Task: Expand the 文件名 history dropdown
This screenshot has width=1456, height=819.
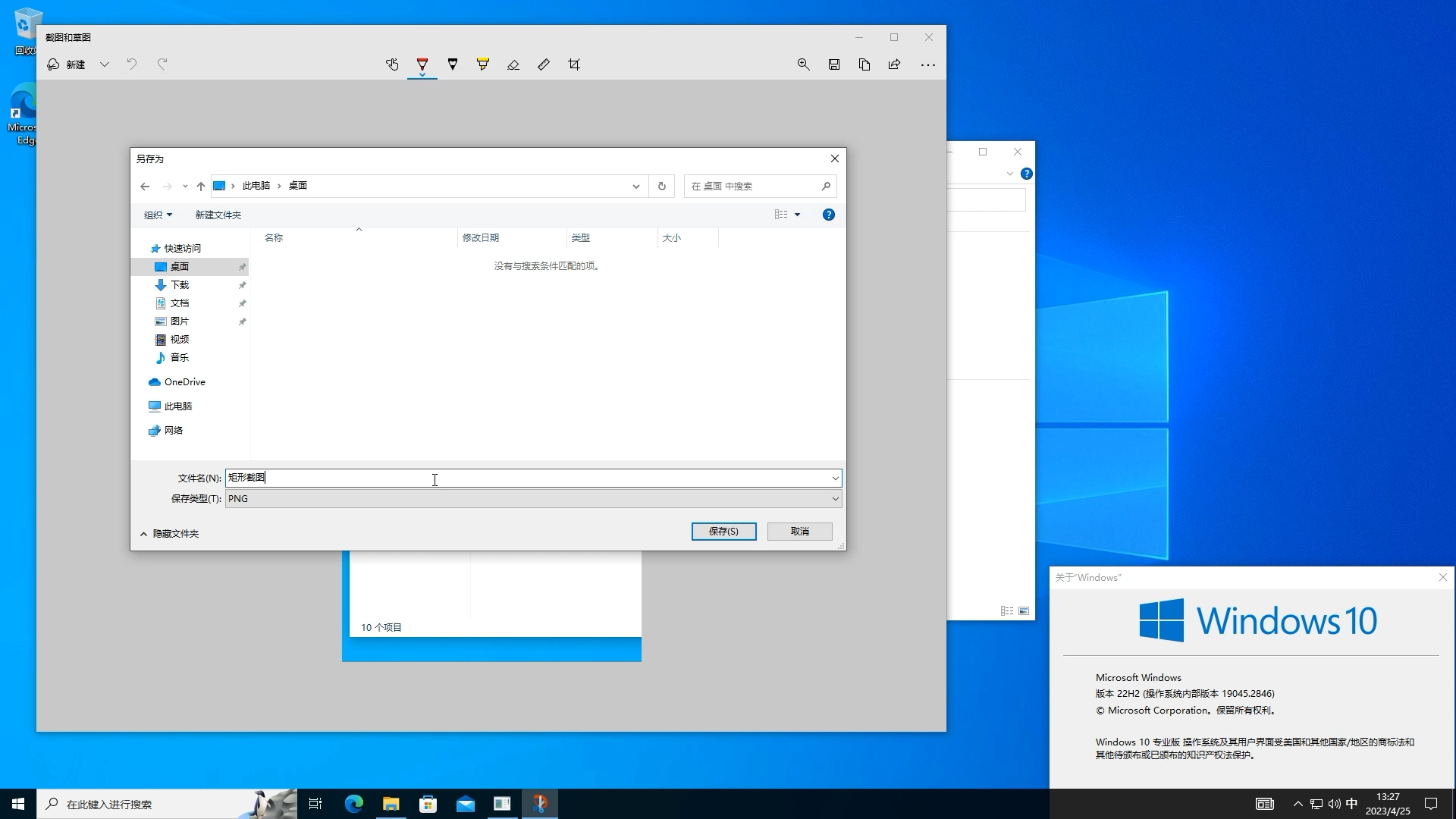Action: (836, 478)
